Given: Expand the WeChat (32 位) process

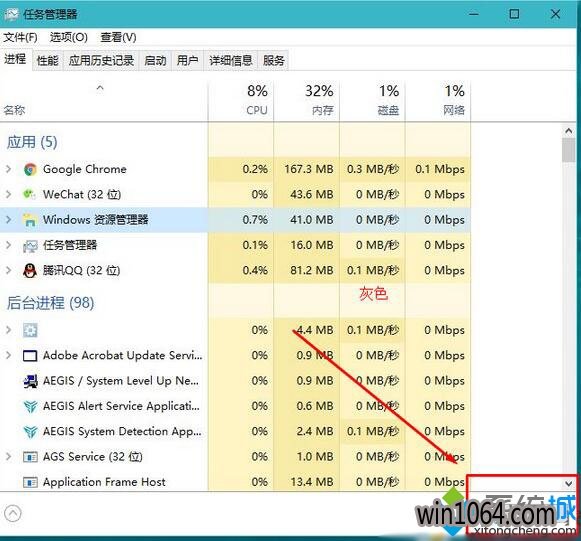Looking at the screenshot, I should (8, 194).
